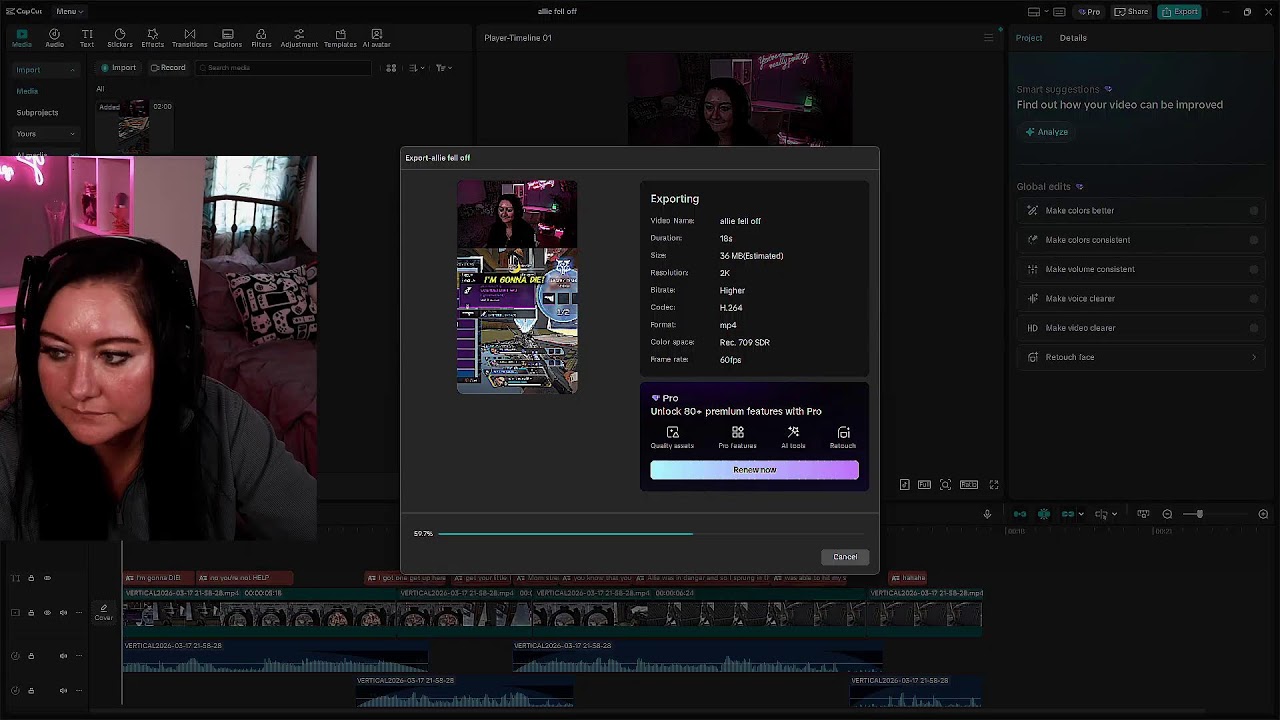Click the player fullscreen icon
Image resolution: width=1280 pixels, height=720 pixels.
pos(994,485)
